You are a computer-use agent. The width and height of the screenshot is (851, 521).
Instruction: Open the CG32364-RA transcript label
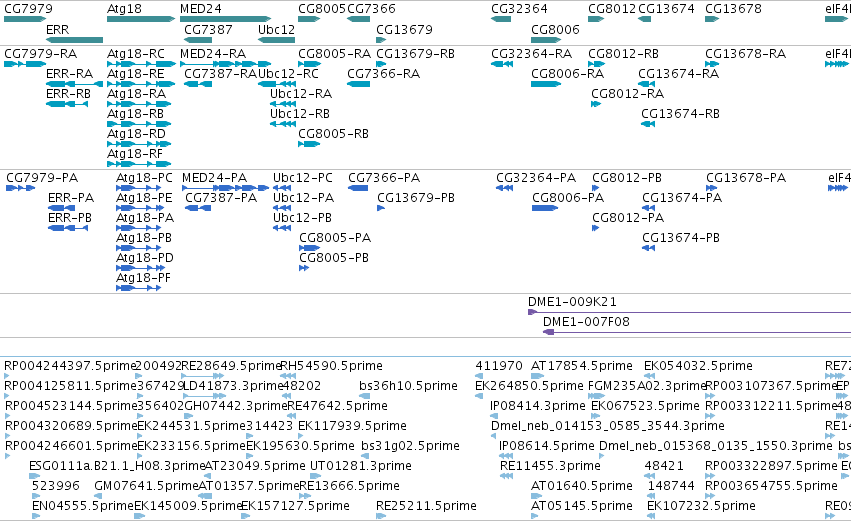click(532, 54)
